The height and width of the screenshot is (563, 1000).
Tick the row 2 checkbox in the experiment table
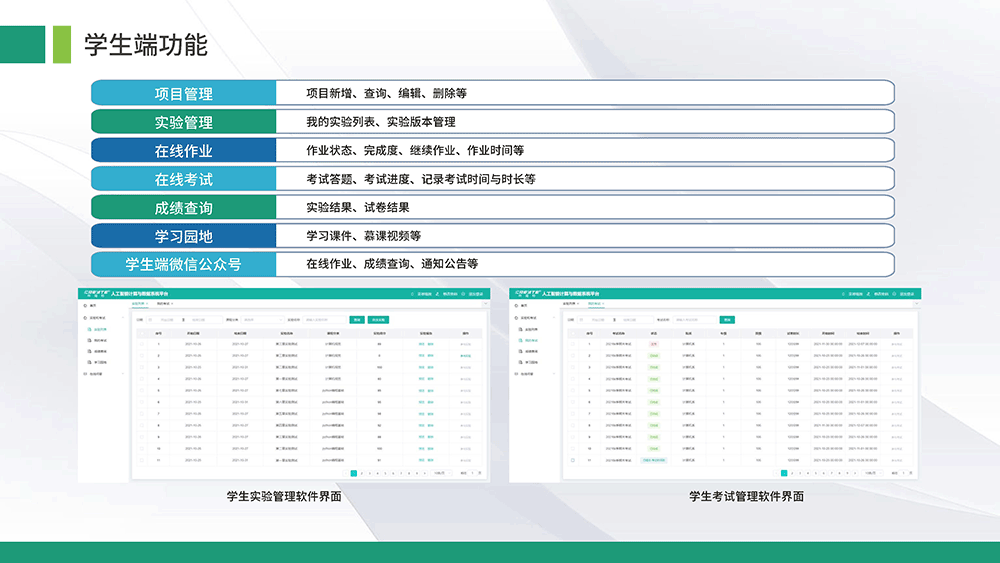[x=142, y=355]
